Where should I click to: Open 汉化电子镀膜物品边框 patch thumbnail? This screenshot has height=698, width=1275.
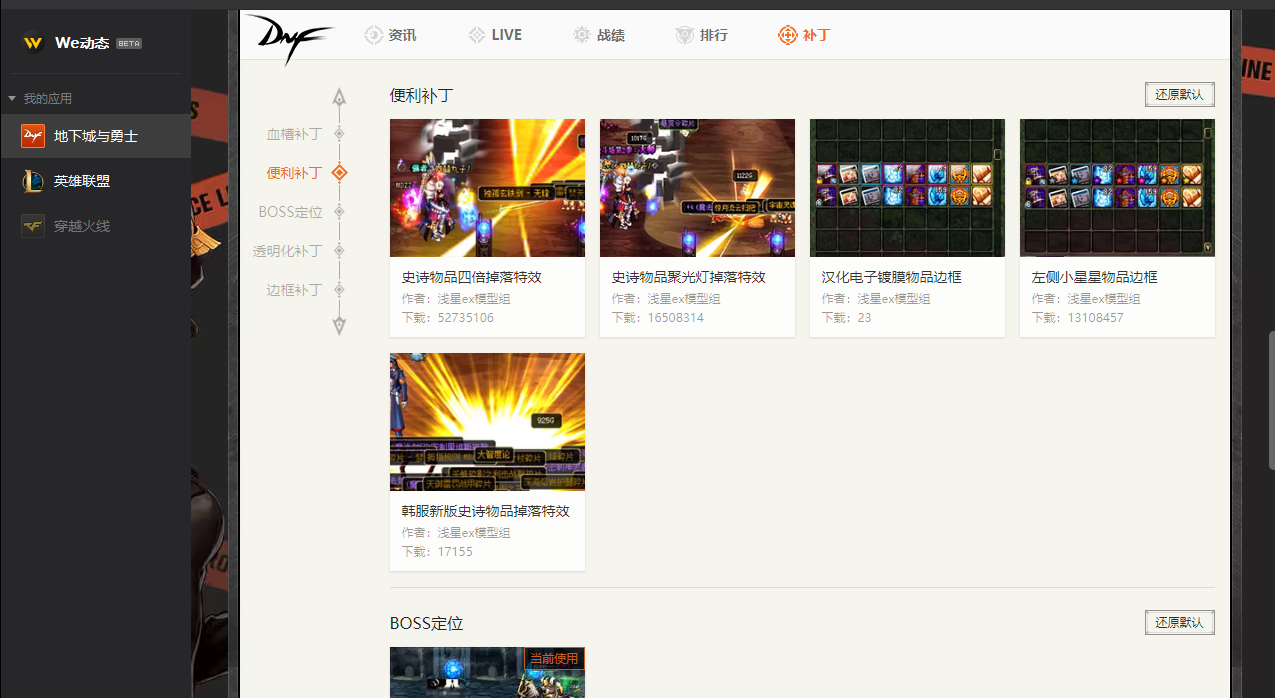(x=907, y=188)
